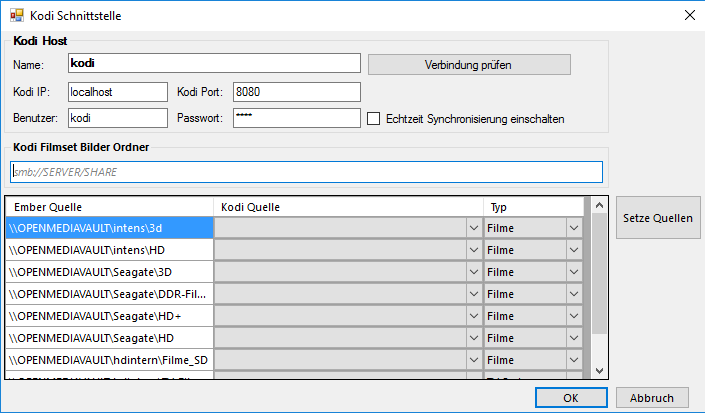Click the smb://SERVER/SHARE folder field
705x415 pixels.
point(306,172)
